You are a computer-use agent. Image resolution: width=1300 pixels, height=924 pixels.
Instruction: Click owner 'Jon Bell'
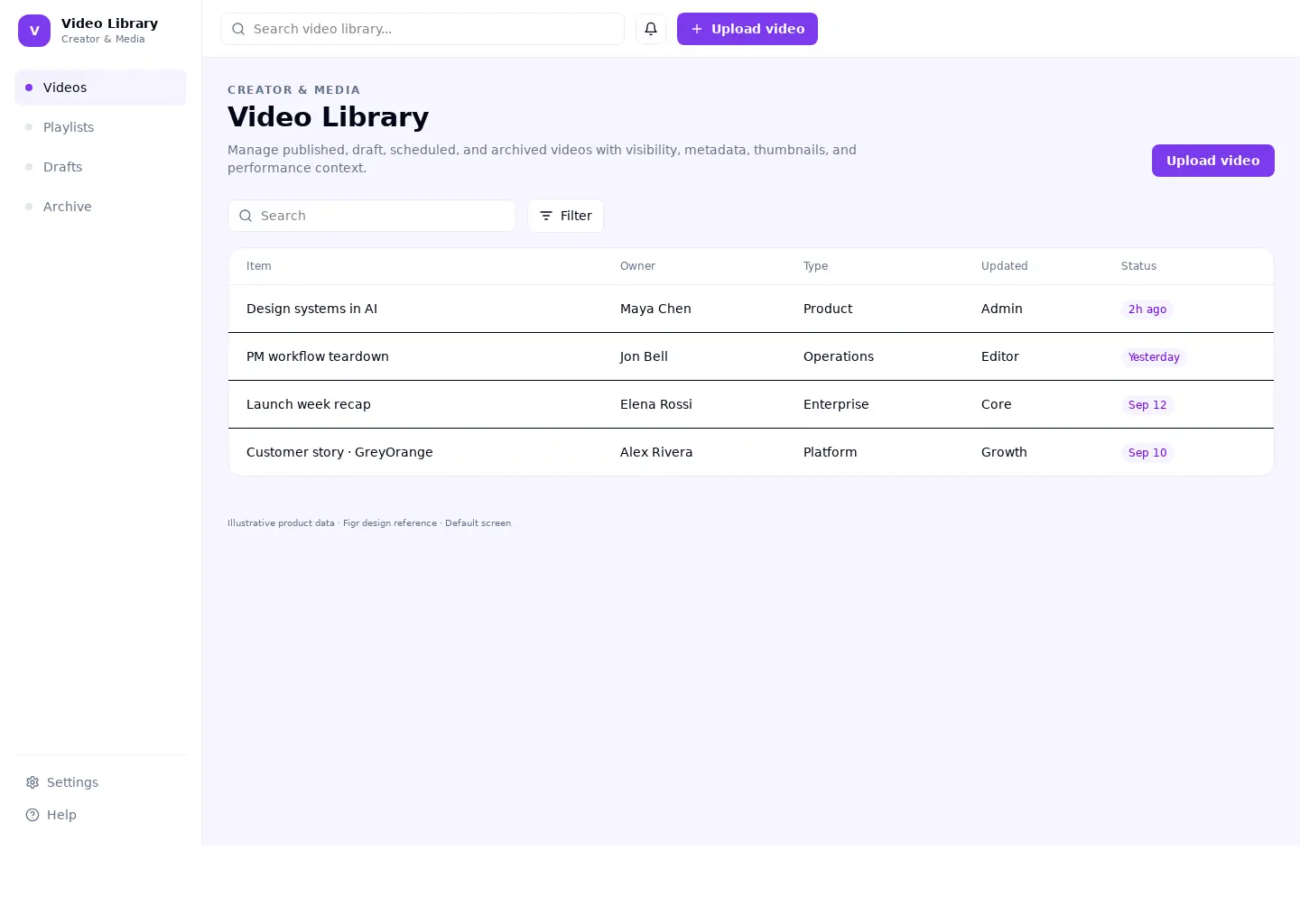[644, 356]
